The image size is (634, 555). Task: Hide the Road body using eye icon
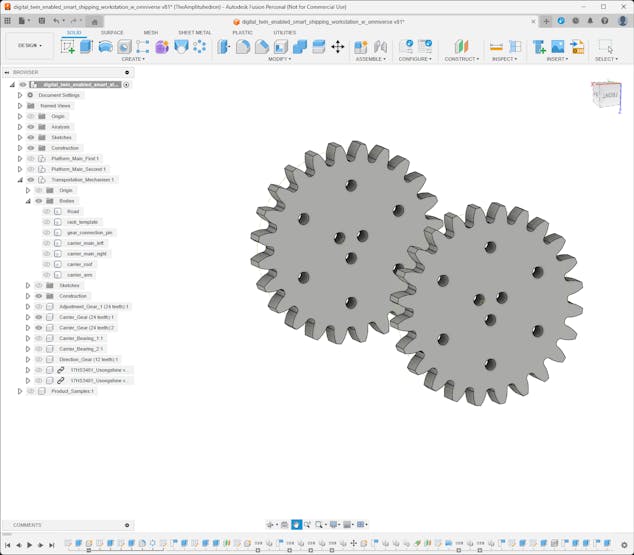pos(47,212)
